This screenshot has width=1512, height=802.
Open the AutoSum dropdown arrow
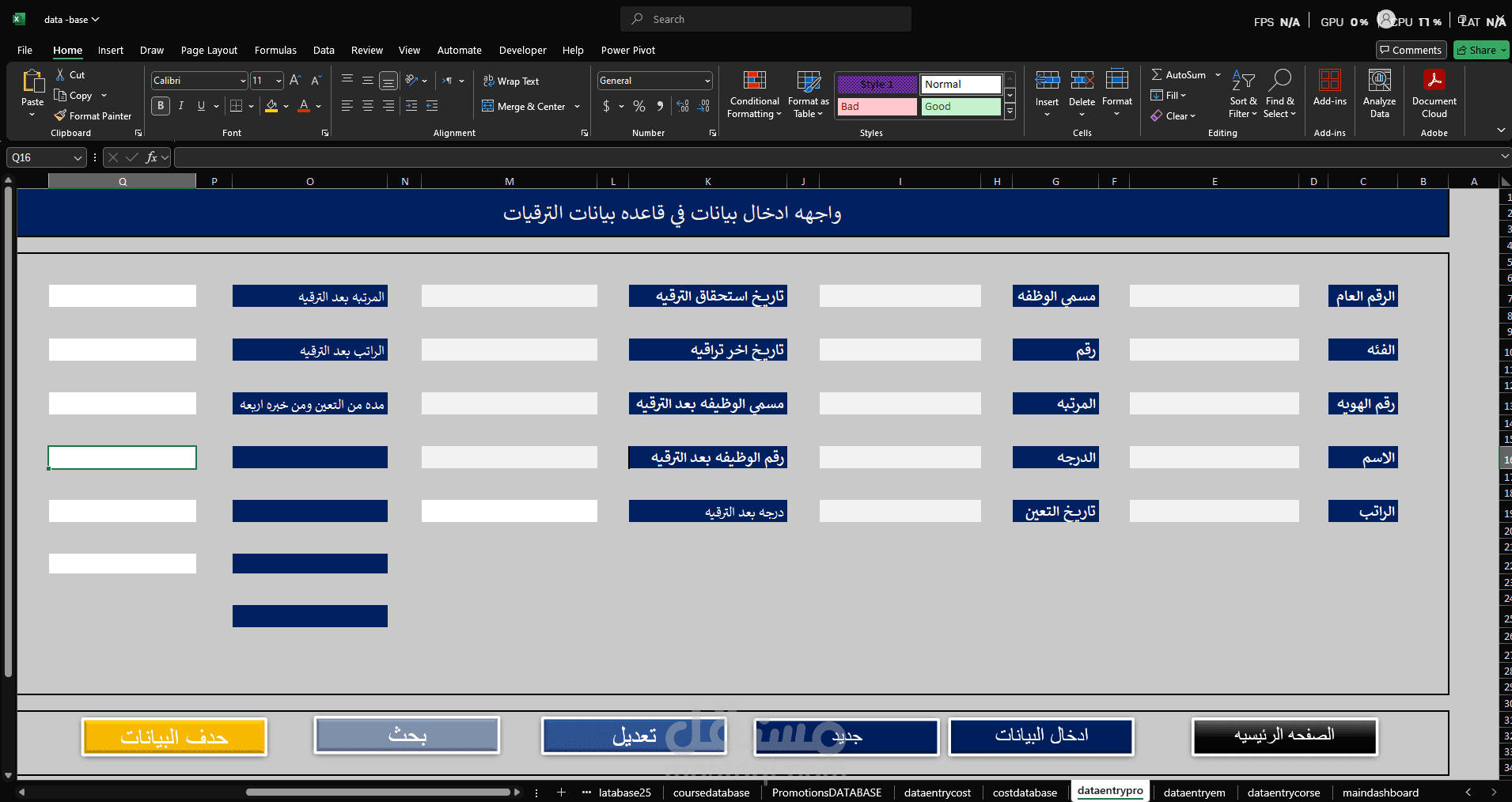point(1218,74)
